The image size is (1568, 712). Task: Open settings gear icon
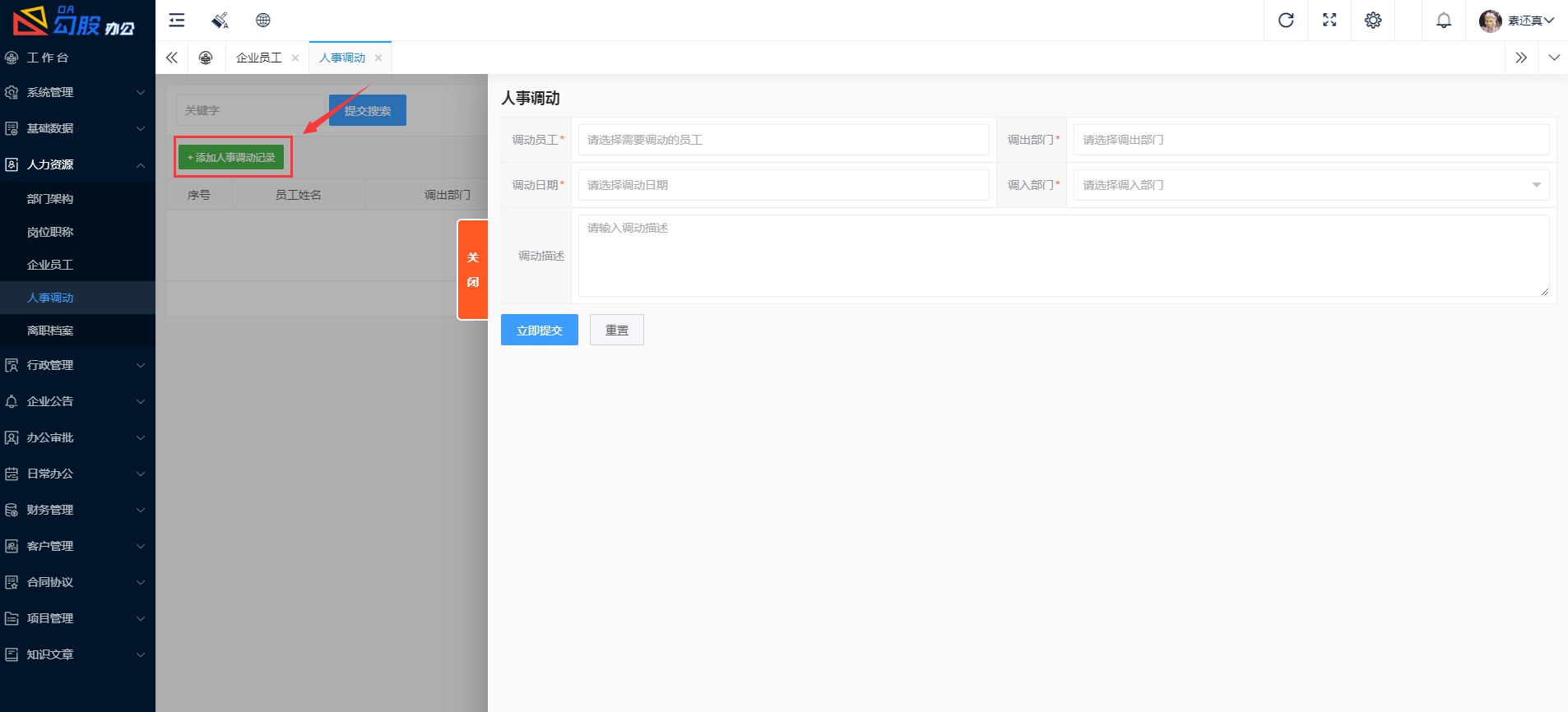(x=1373, y=21)
